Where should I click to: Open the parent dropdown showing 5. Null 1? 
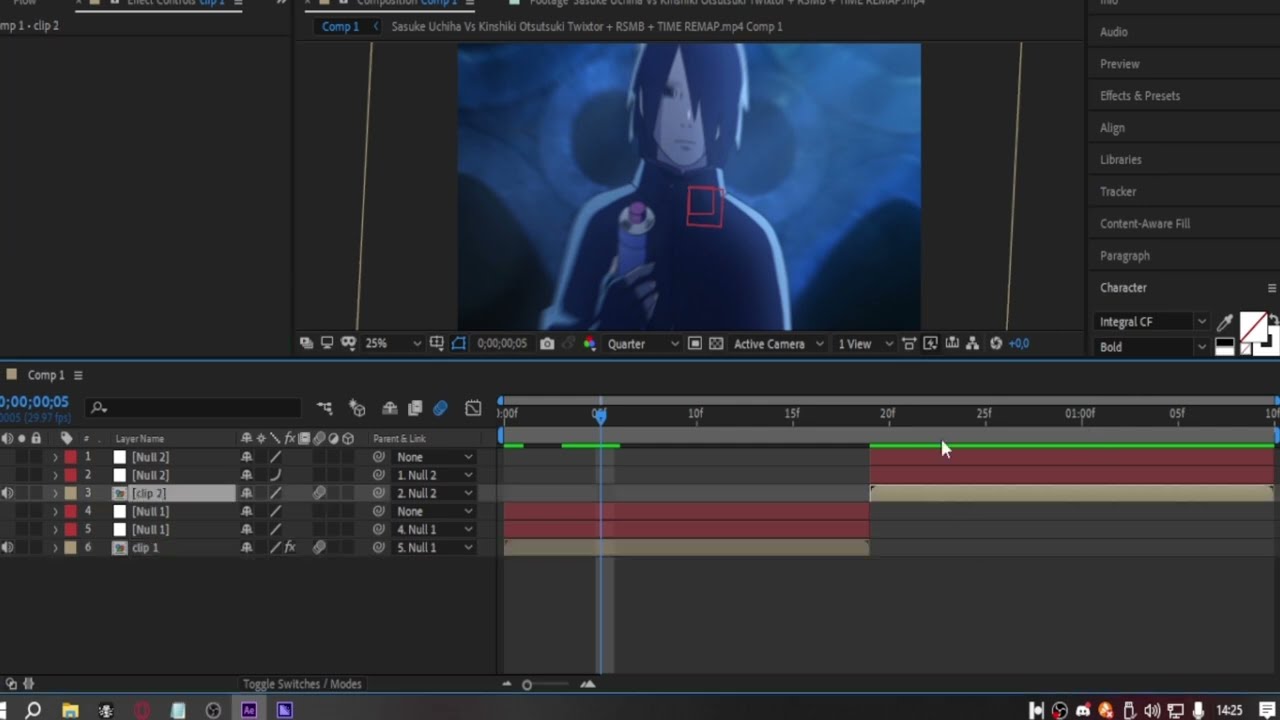(435, 548)
